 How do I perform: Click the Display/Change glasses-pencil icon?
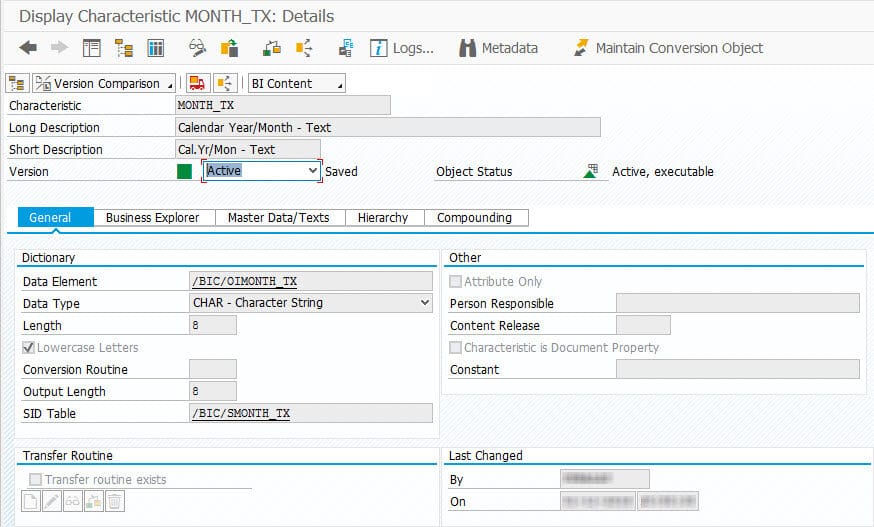pyautogui.click(x=197, y=48)
